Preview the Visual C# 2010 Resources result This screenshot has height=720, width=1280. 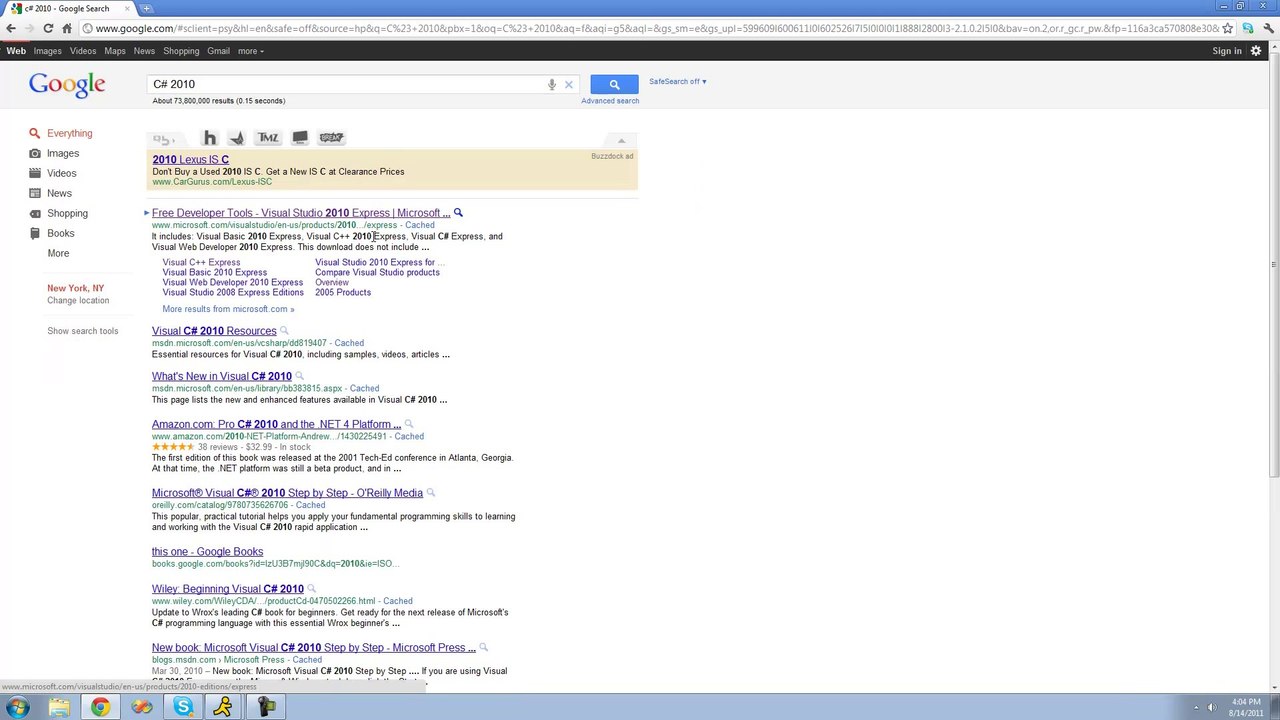coord(284,331)
